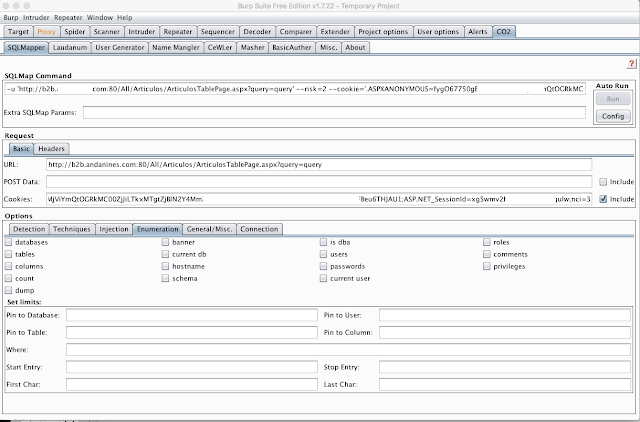Open the User Generator sub-tab
This screenshot has width=640, height=422.
(120, 47)
